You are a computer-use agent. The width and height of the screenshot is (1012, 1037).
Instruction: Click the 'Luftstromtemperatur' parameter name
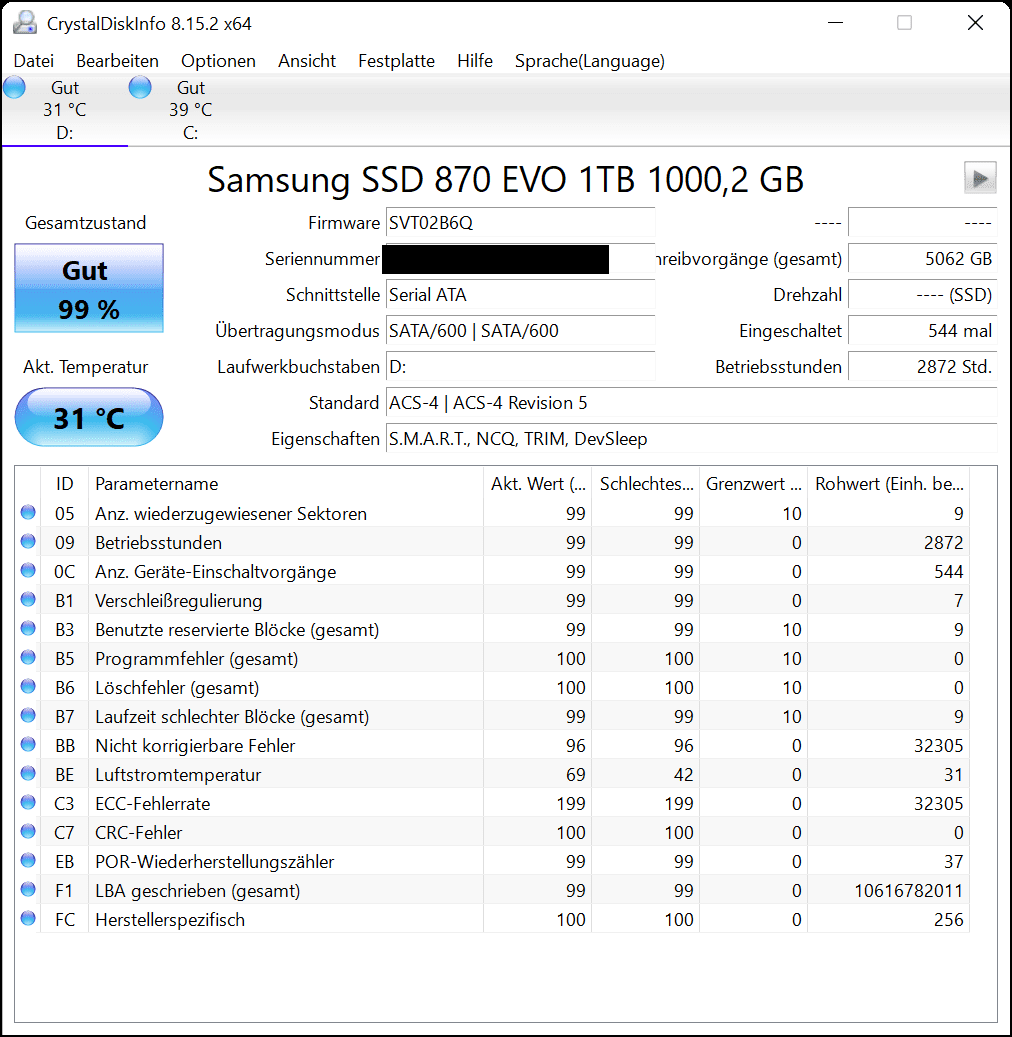coord(178,774)
